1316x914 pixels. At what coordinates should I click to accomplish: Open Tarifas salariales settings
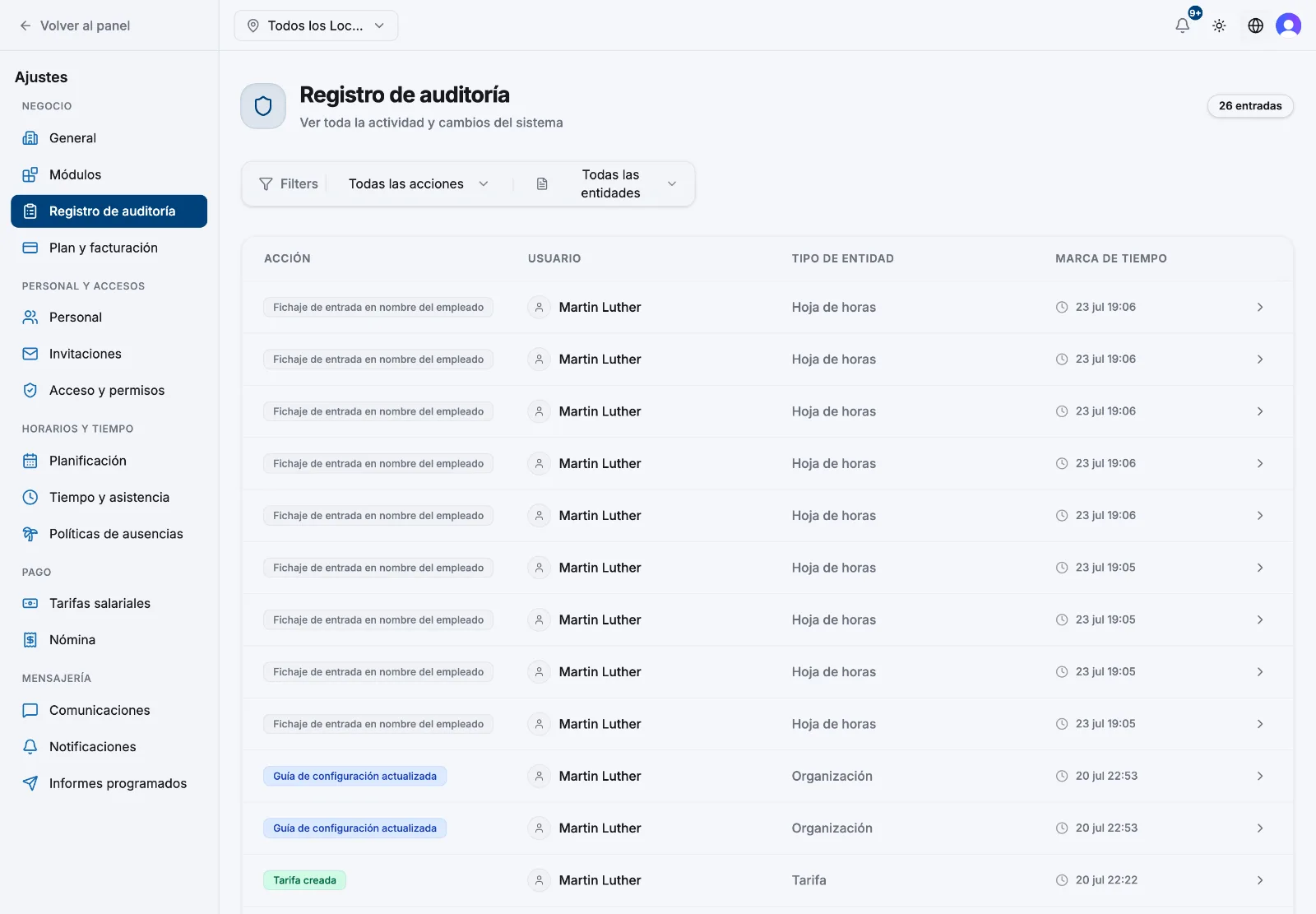point(109,603)
